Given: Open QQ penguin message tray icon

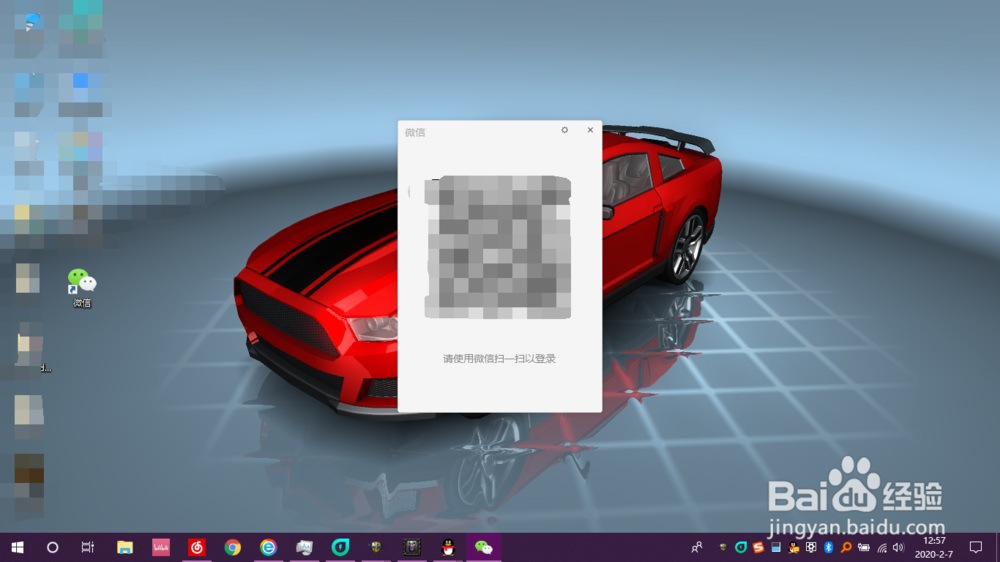Looking at the screenshot, I should pyautogui.click(x=793, y=547).
